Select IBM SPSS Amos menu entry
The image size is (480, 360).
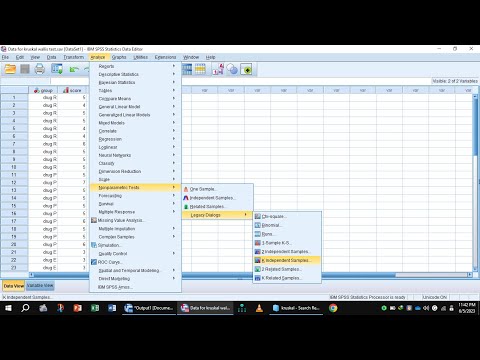point(135,287)
